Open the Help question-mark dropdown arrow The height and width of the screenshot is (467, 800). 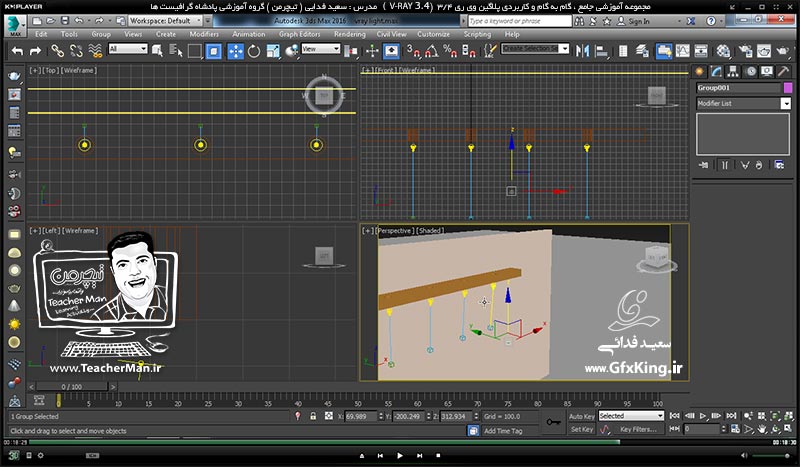tap(722, 21)
